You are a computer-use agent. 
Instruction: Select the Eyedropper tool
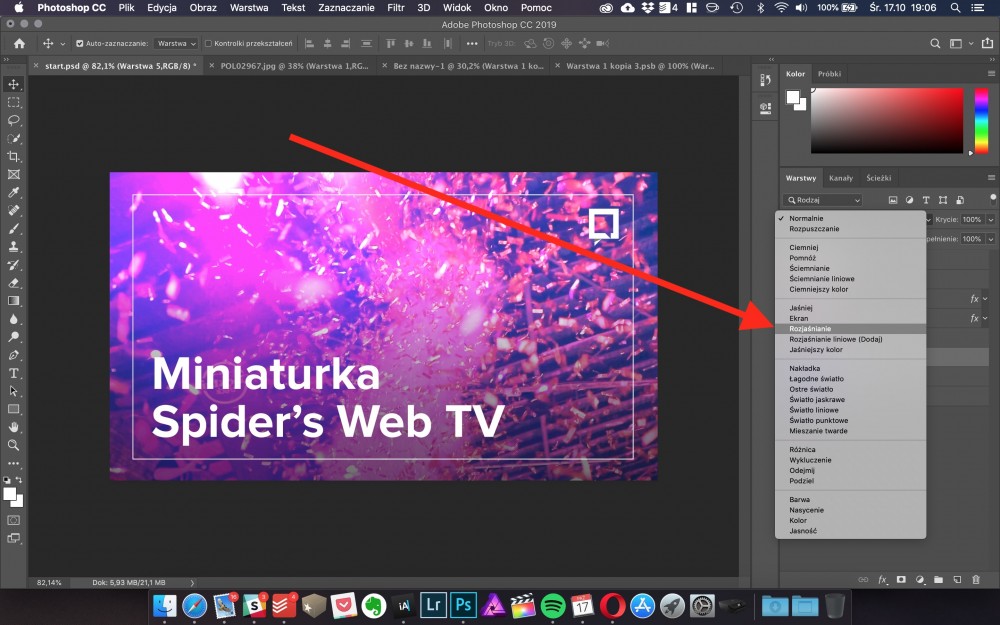coord(13,192)
